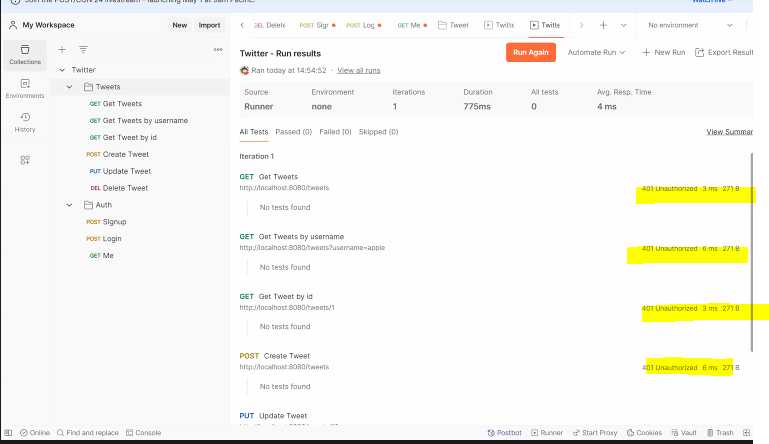This screenshot has height=444, width=769.
Task: Open the Environments sidebar panel
Action: [x=25, y=89]
